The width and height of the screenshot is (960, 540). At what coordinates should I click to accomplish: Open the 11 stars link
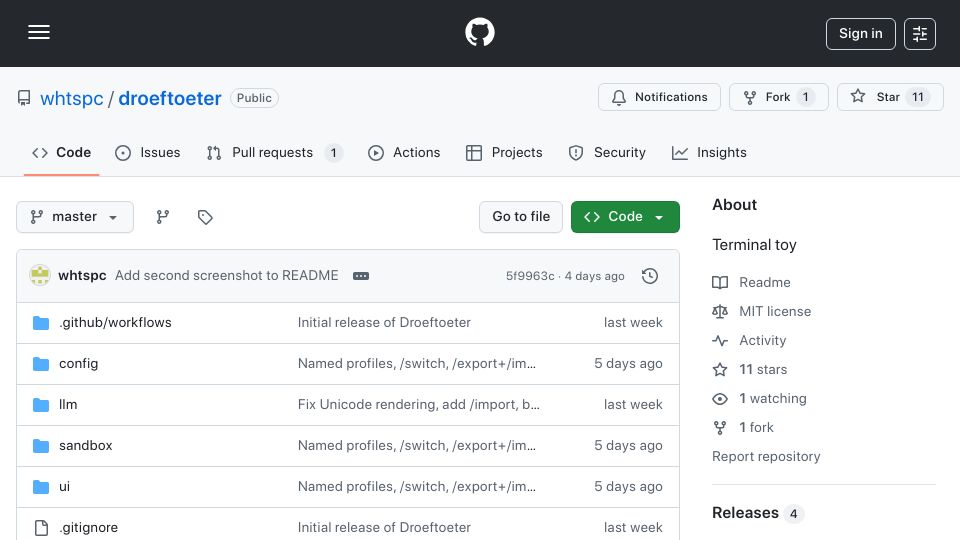[763, 370]
